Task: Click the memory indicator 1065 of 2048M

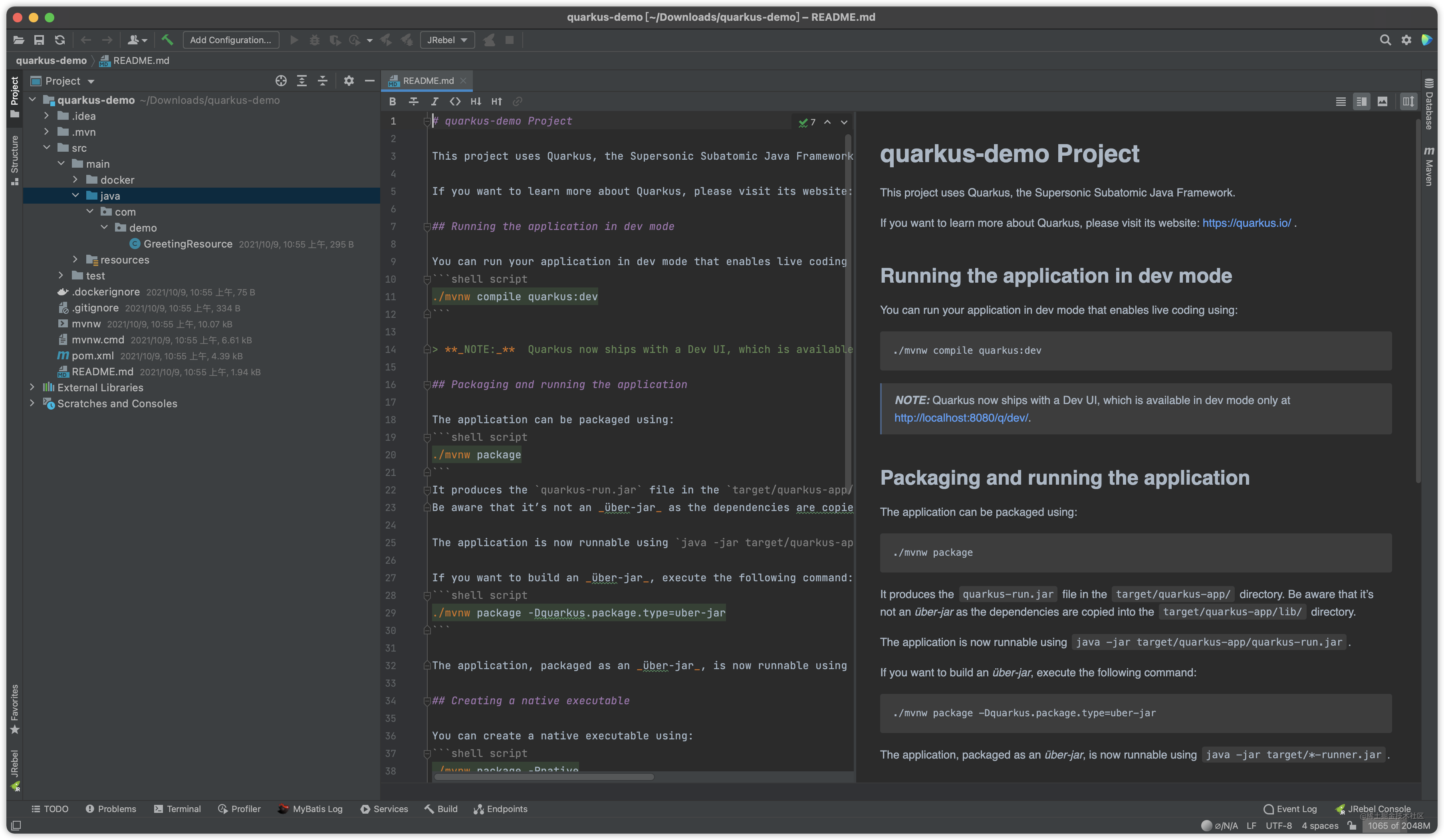Action: point(1399,826)
